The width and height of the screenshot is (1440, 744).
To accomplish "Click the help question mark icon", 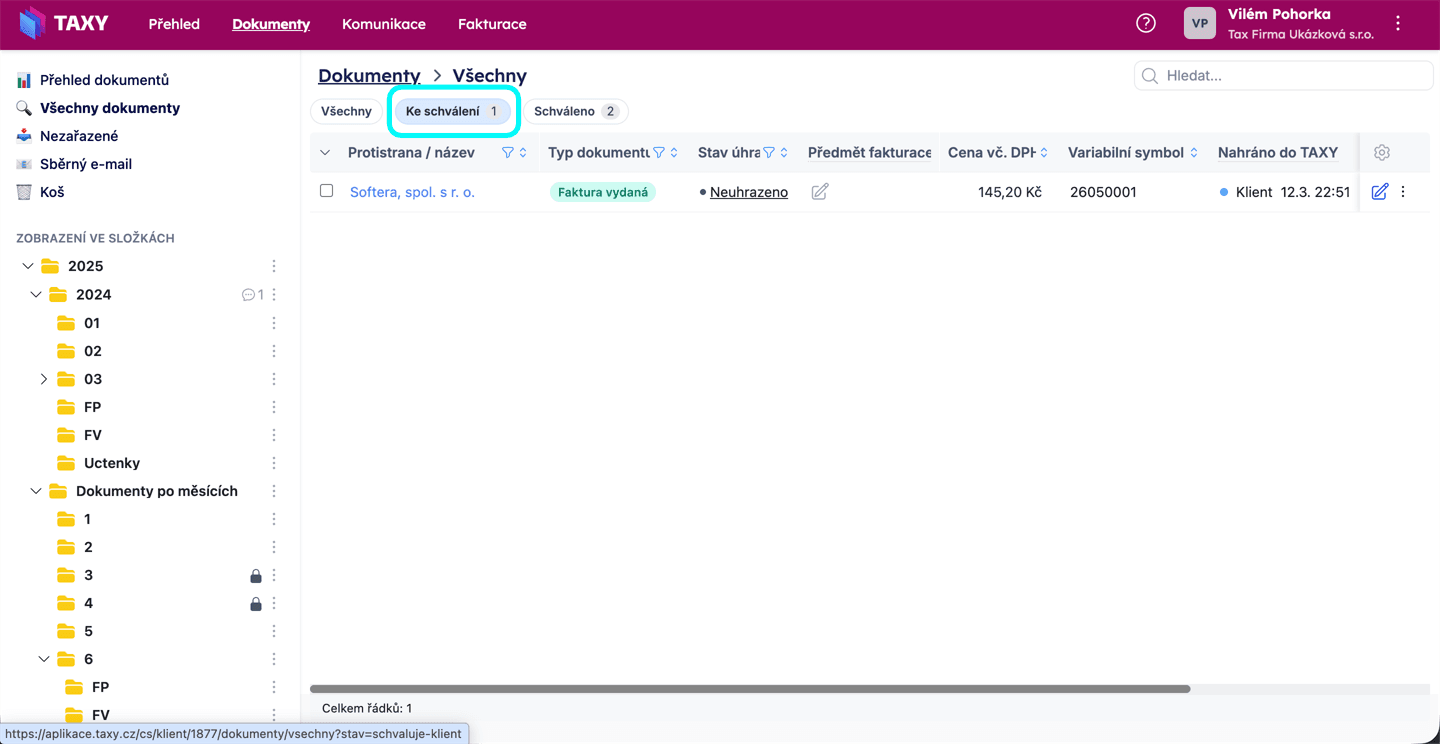I will coord(1146,23).
